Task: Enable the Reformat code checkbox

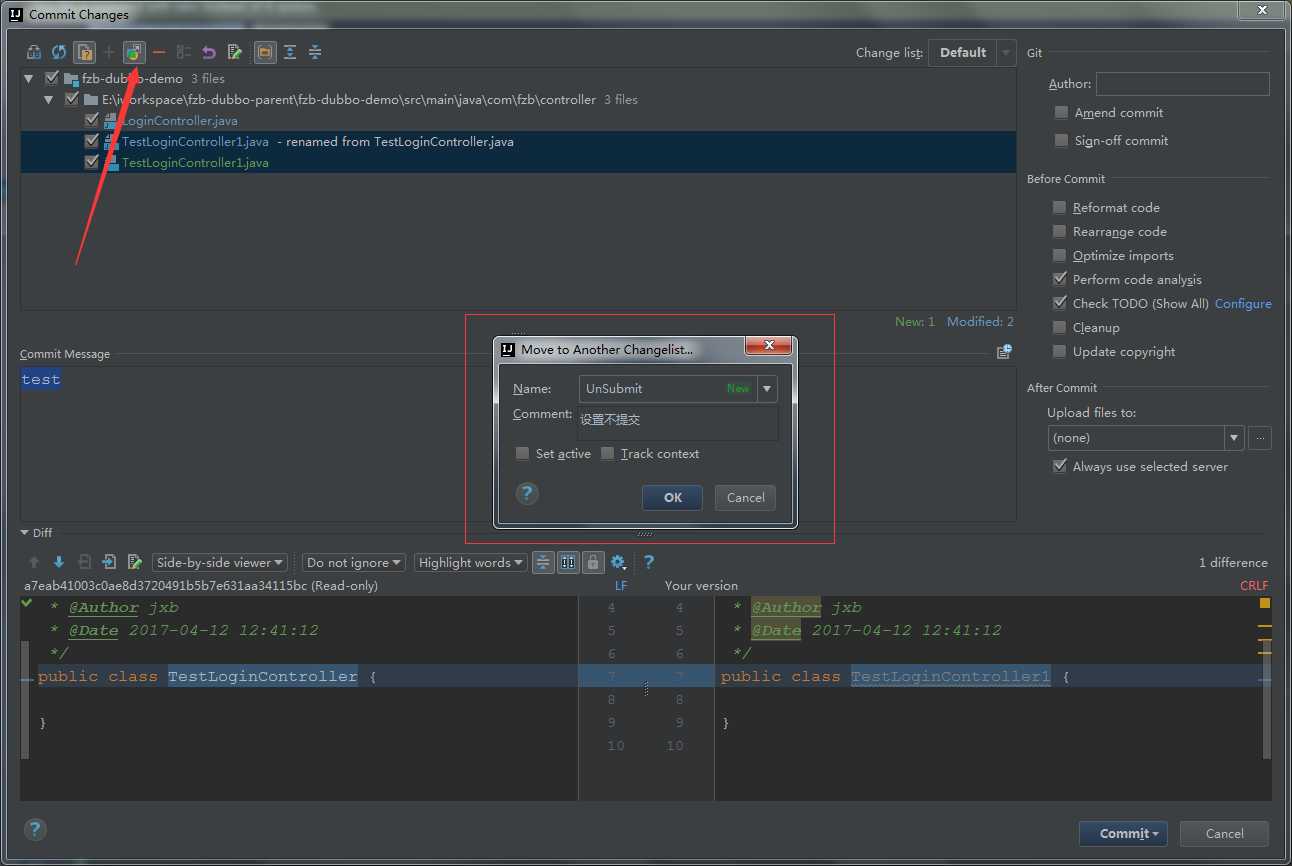Action: point(1059,207)
